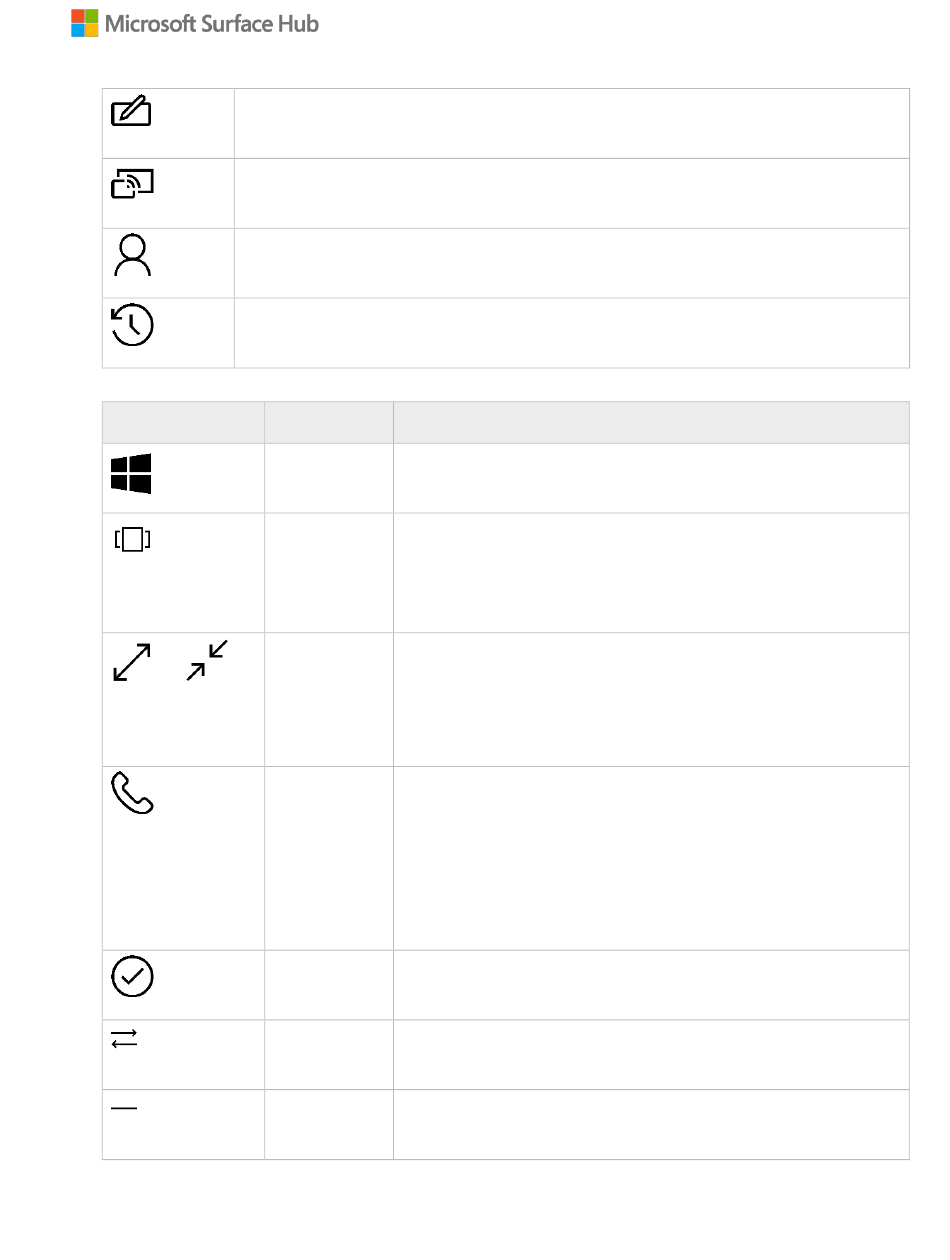This screenshot has height=1260, width=950.
Task: Click the Microsoft four-color square logo
Action: 85,23
